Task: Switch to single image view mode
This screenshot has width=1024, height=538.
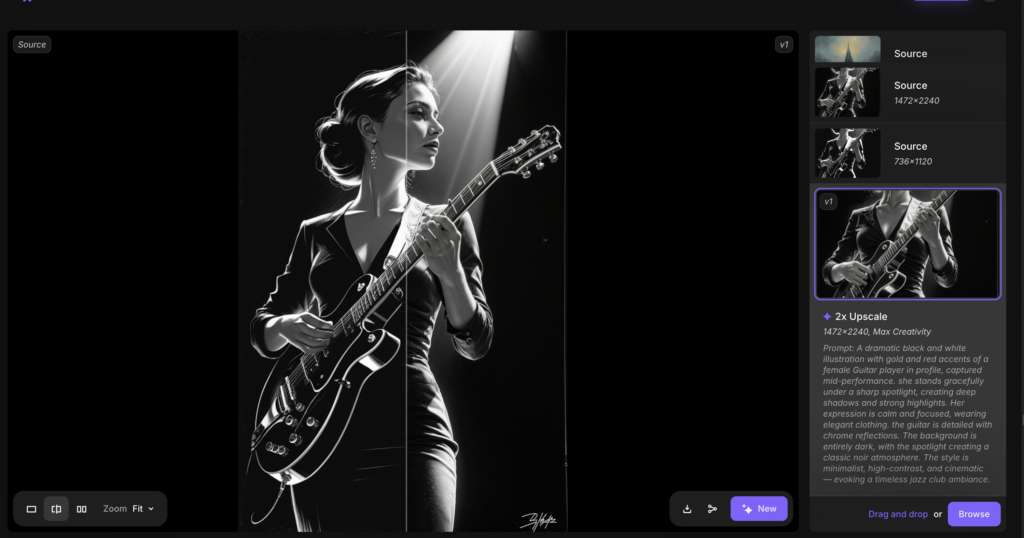Action: click(x=31, y=509)
